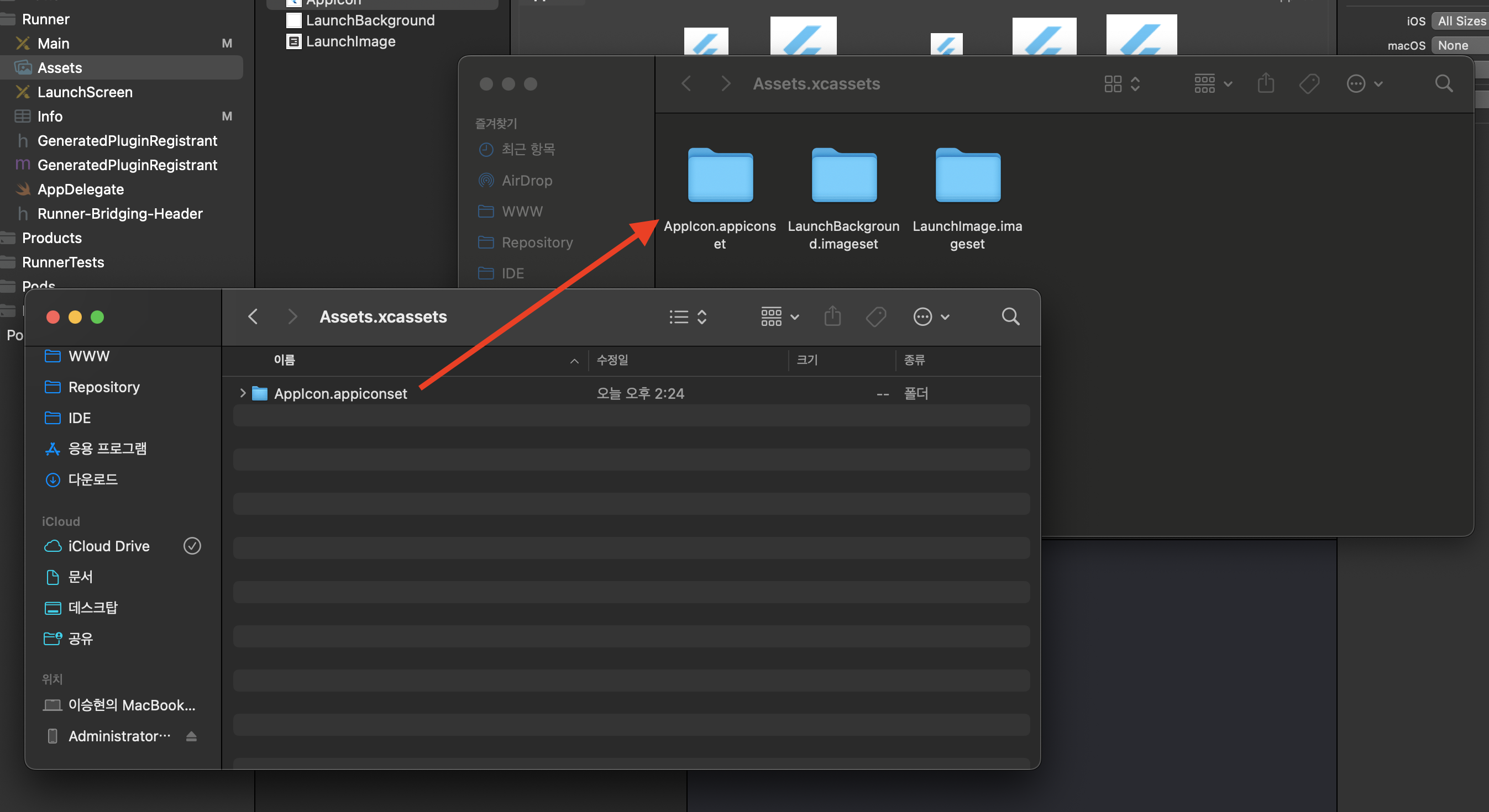Expand the AppIcon.appiconset disclosure arrow
The height and width of the screenshot is (812, 1489).
point(243,393)
